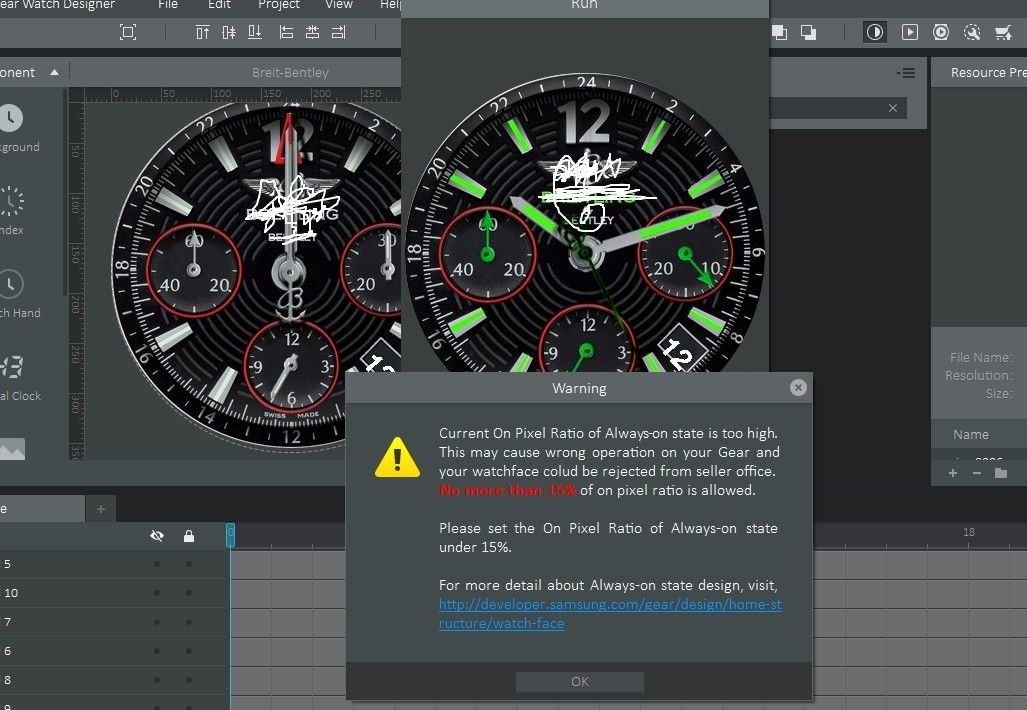The image size is (1027, 710).
Task: Click the horizontal canvas ruler
Action: [x=242, y=94]
